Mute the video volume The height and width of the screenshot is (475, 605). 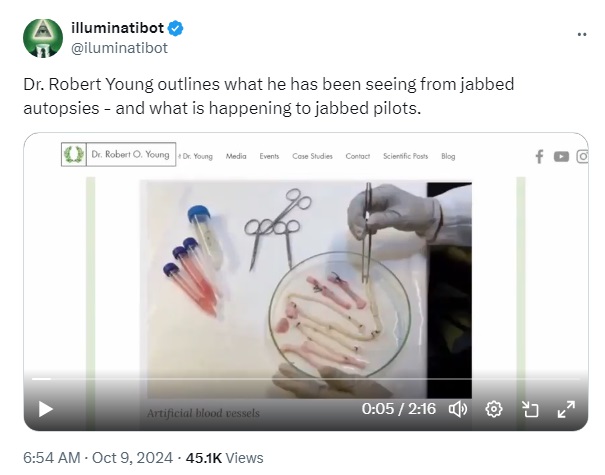tap(458, 409)
